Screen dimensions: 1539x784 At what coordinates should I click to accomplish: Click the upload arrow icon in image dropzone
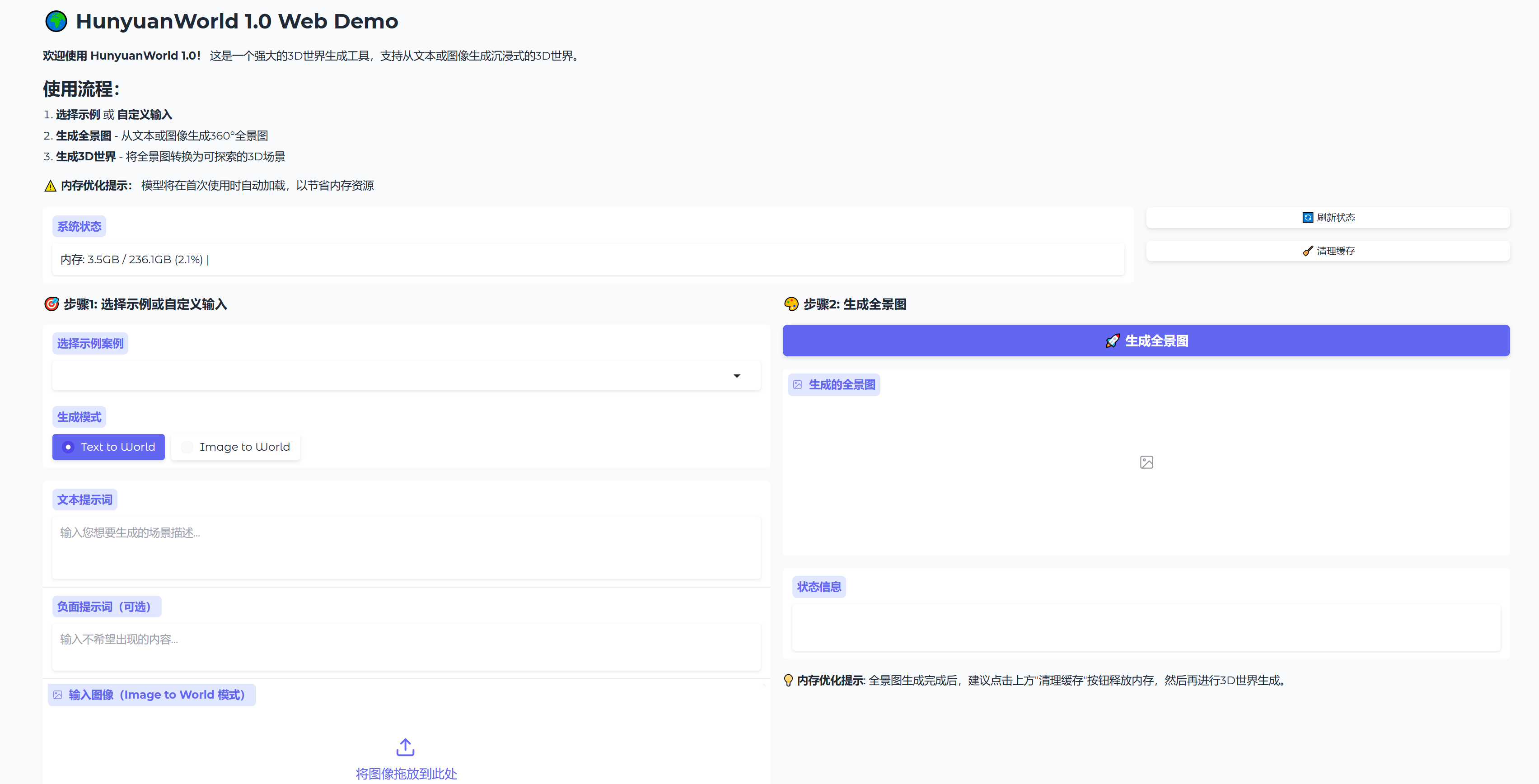406,747
